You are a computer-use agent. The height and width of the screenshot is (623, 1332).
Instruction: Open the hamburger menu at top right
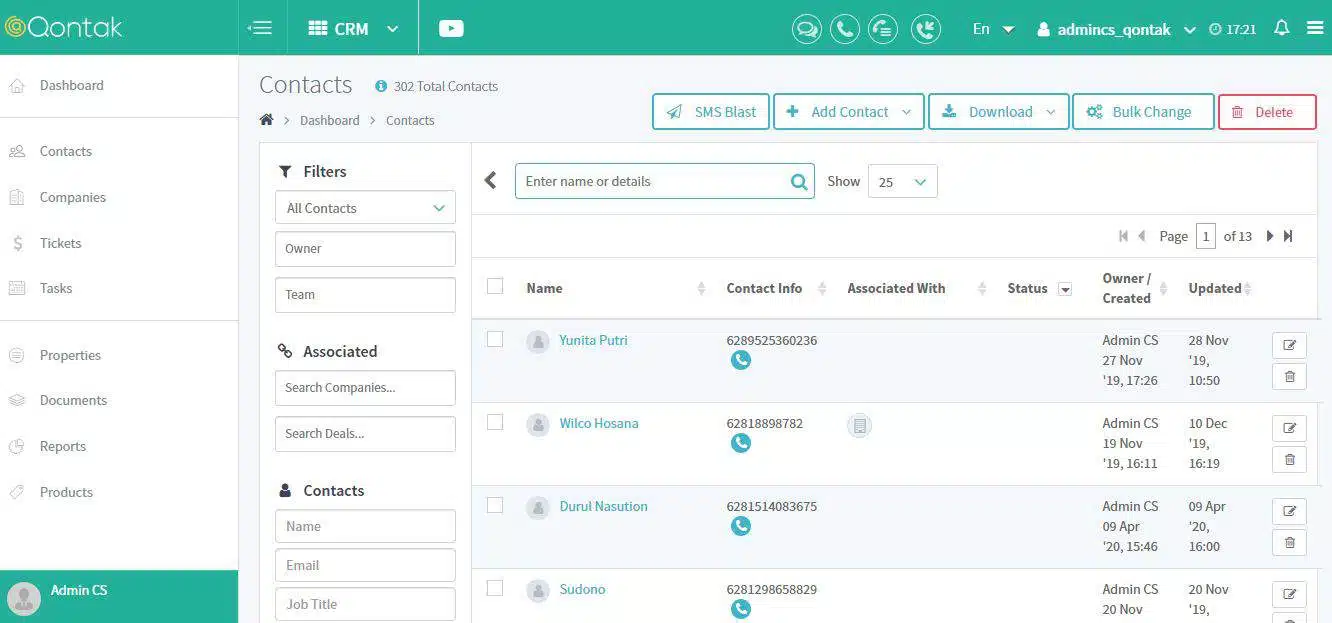pos(1315,28)
